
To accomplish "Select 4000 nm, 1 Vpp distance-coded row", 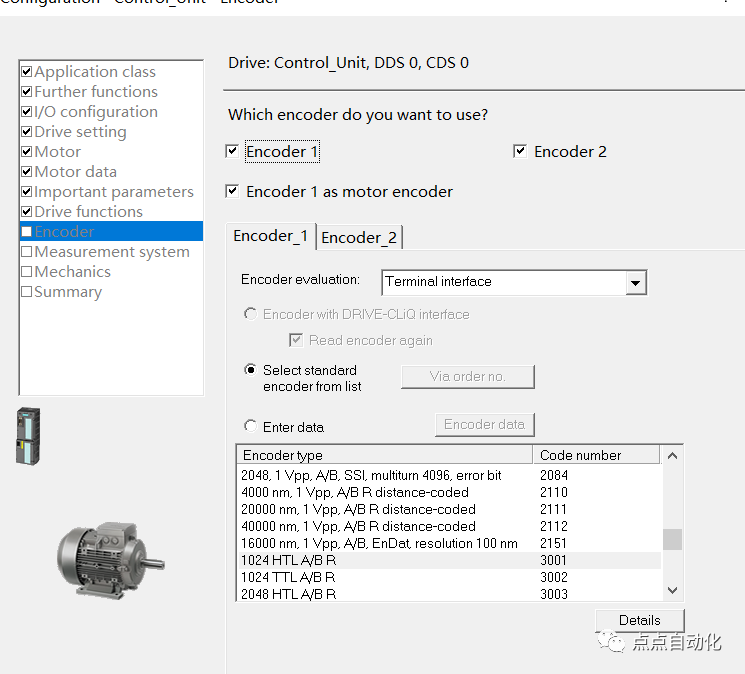I will [x=449, y=492].
